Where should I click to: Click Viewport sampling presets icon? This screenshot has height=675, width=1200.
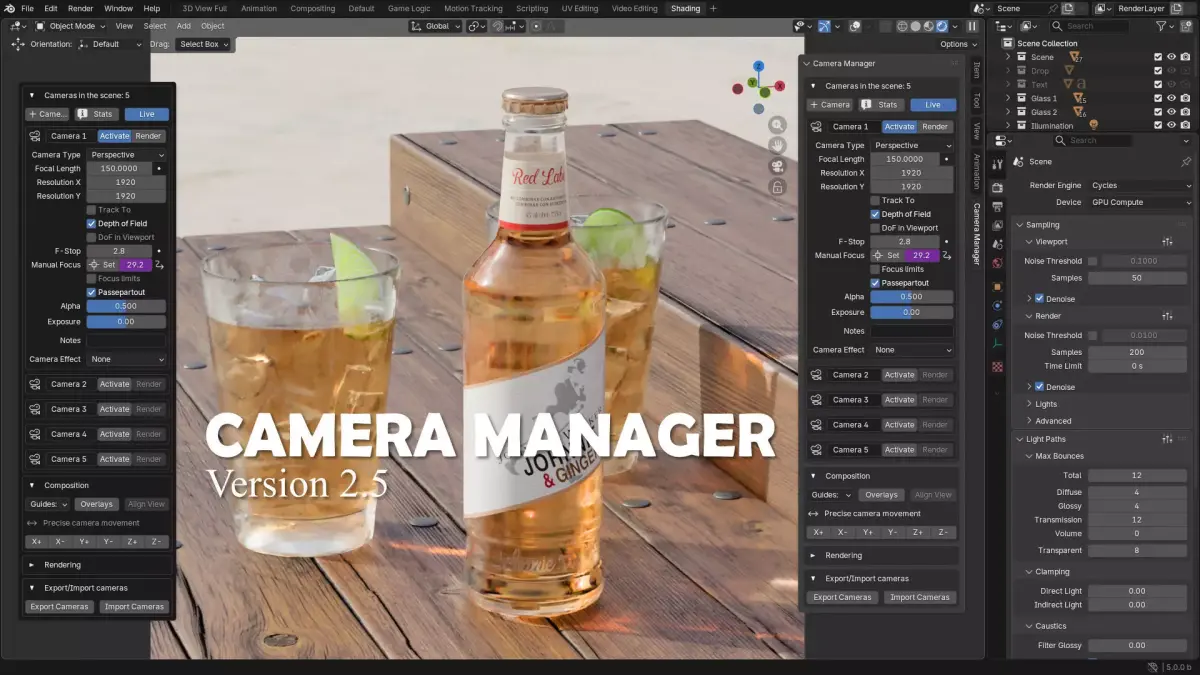point(1167,242)
